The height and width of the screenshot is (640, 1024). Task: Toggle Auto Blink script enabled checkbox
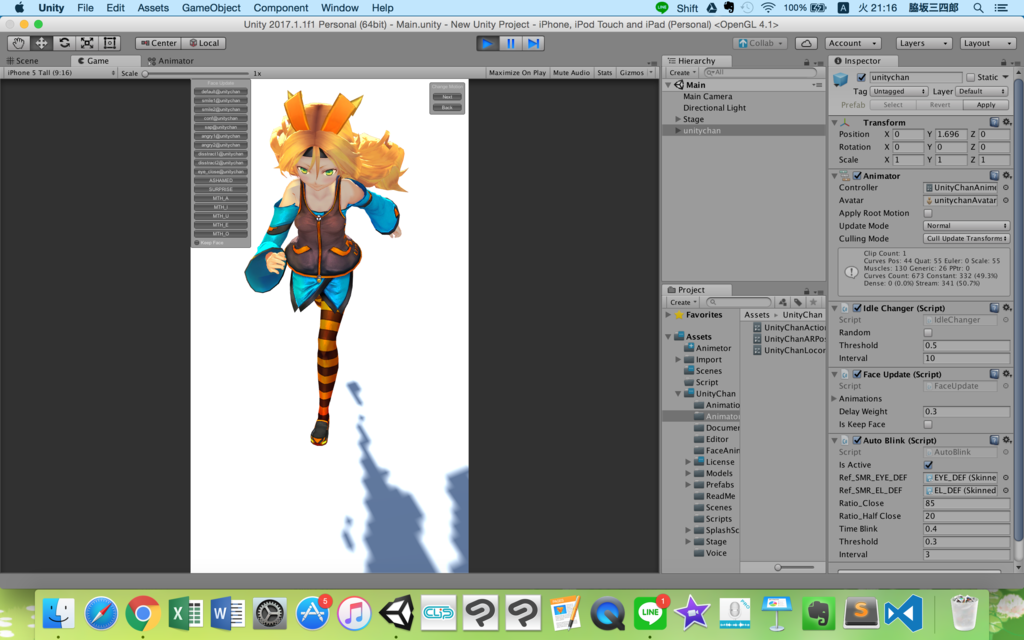pos(857,440)
